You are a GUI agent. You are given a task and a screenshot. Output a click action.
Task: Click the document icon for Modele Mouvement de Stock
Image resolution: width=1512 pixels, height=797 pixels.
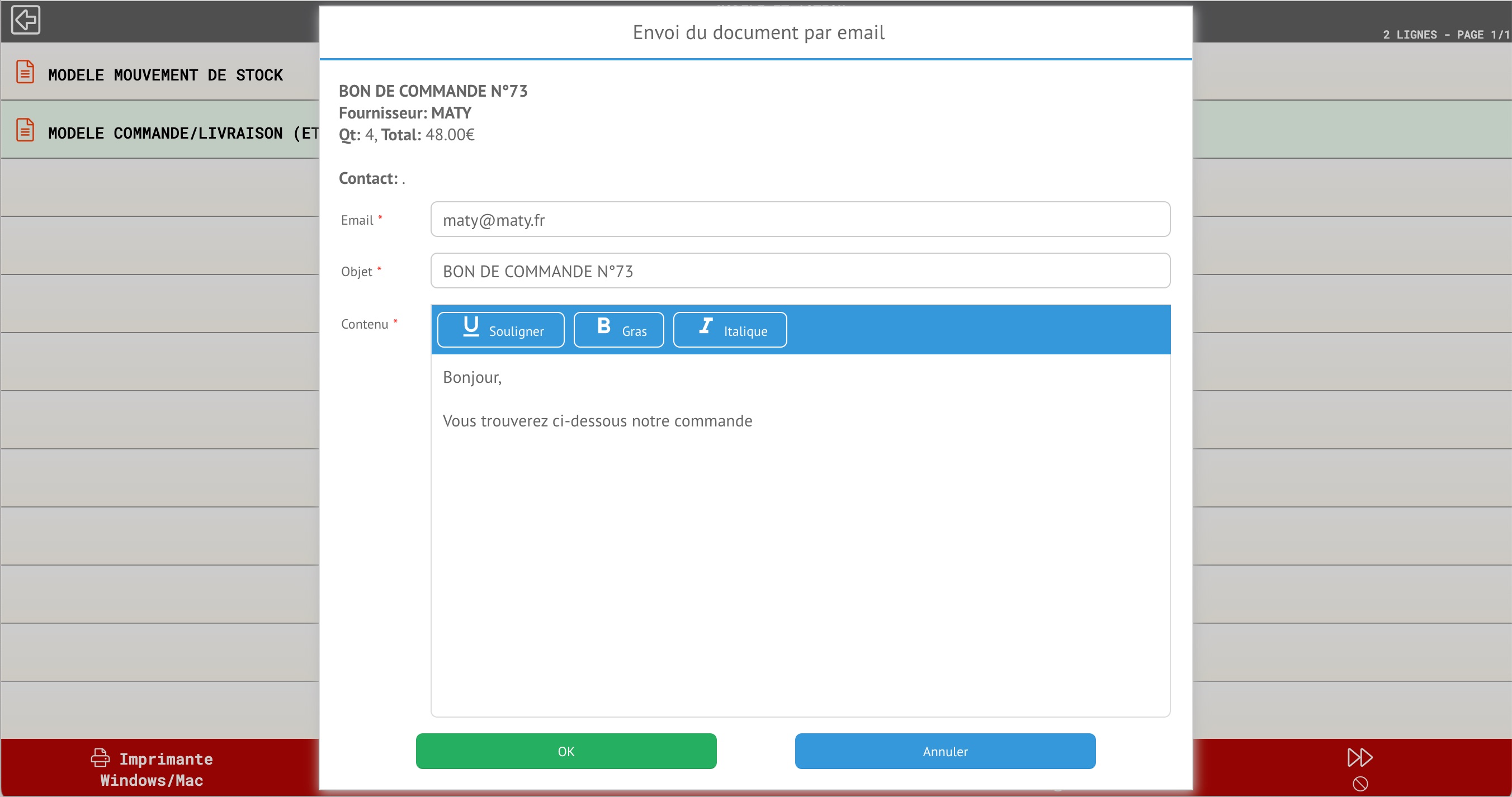click(25, 72)
